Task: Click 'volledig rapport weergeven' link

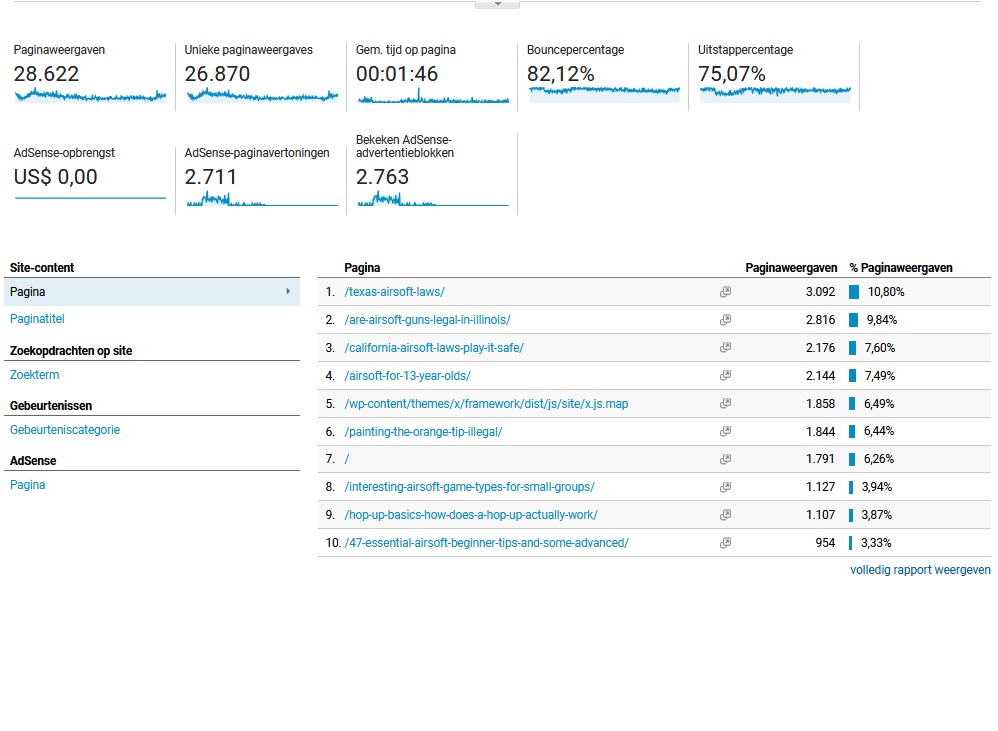Action: (x=920, y=570)
